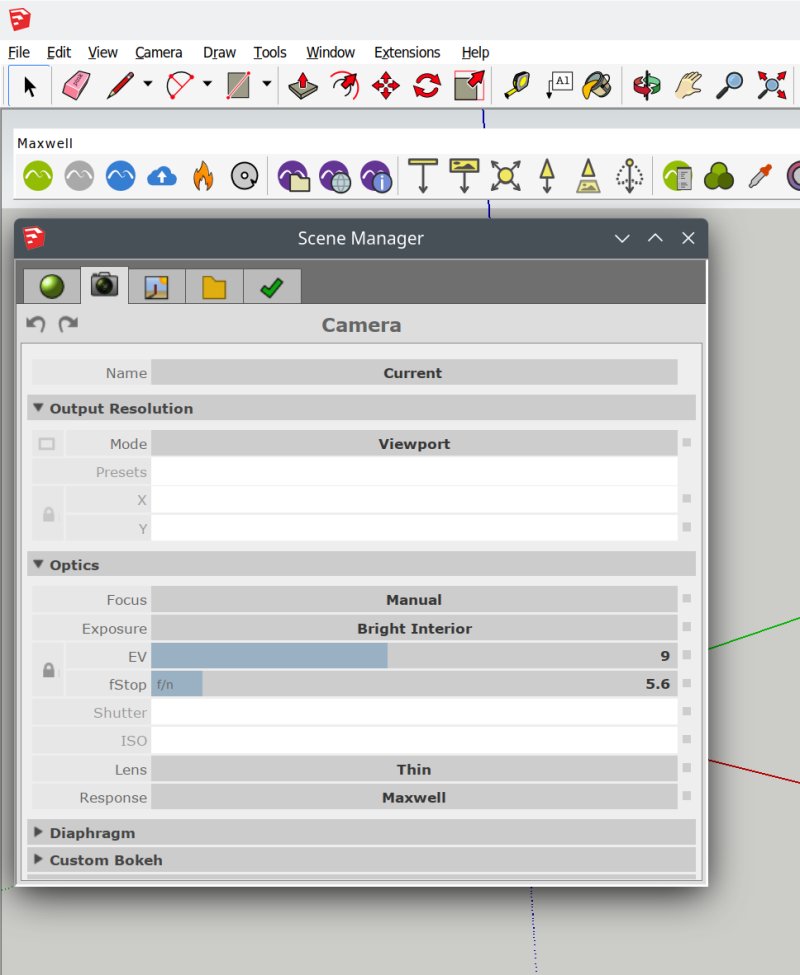Choose the Text label A1 tool
The image size is (800, 975).
click(559, 85)
